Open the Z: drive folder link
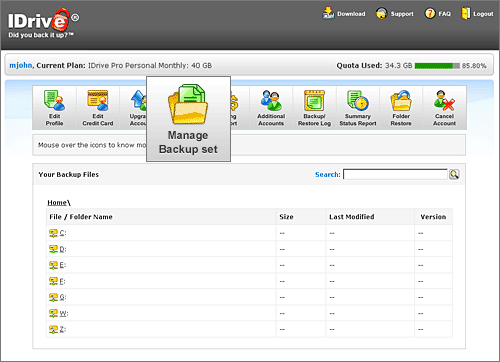 point(63,329)
